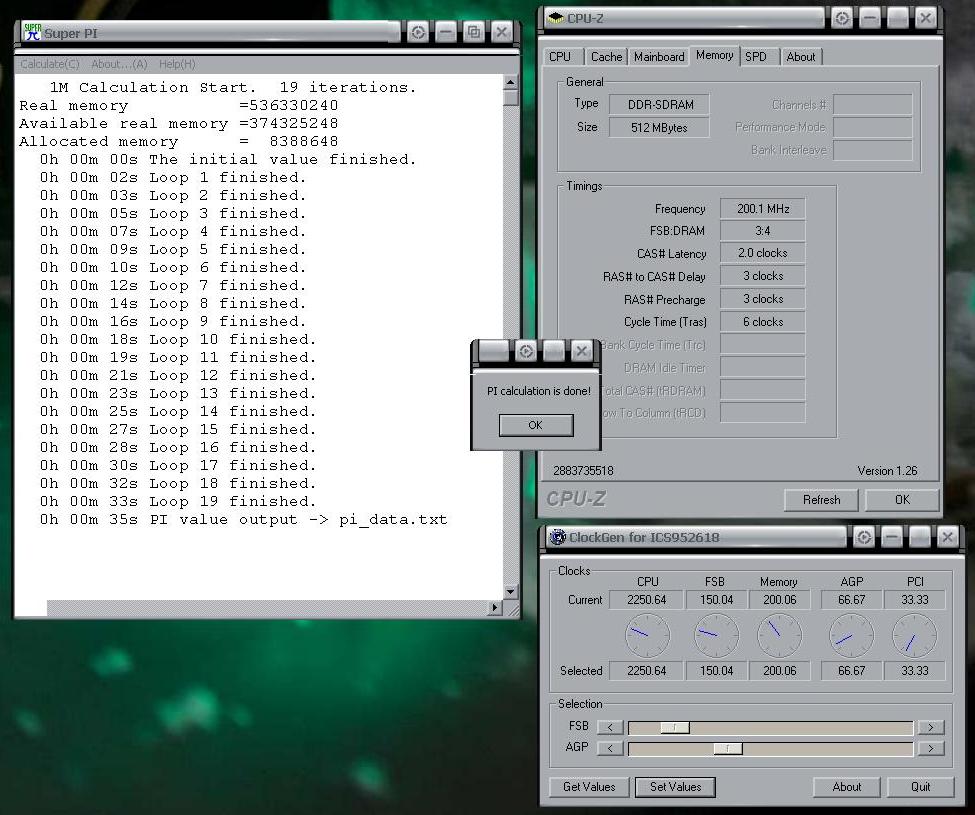The height and width of the screenshot is (815, 975).
Task: Click the ClockGen title bar icon
Action: (x=558, y=536)
